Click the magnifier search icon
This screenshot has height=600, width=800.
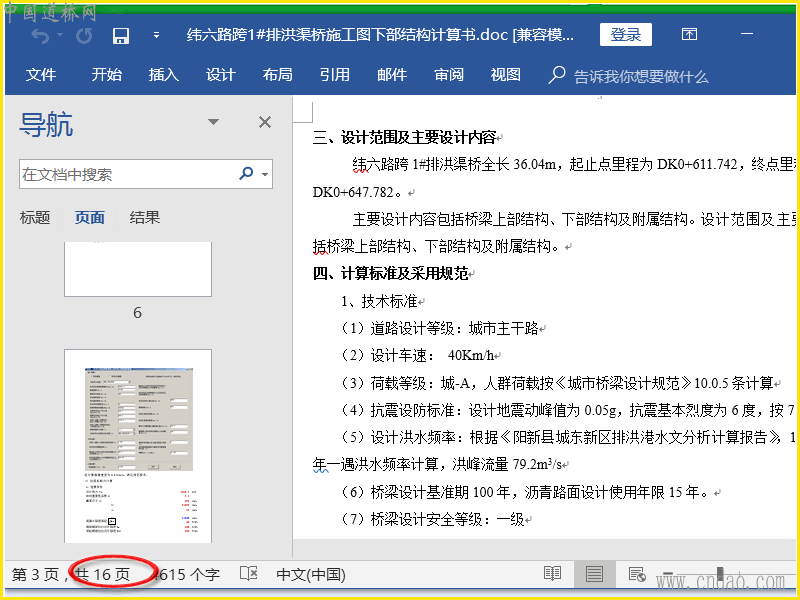pos(246,173)
